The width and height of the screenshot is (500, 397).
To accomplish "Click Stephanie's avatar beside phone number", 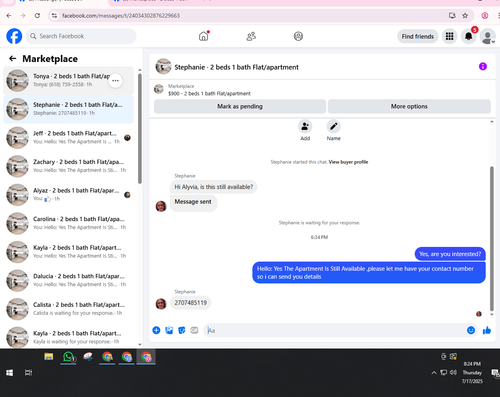I will point(161,304).
